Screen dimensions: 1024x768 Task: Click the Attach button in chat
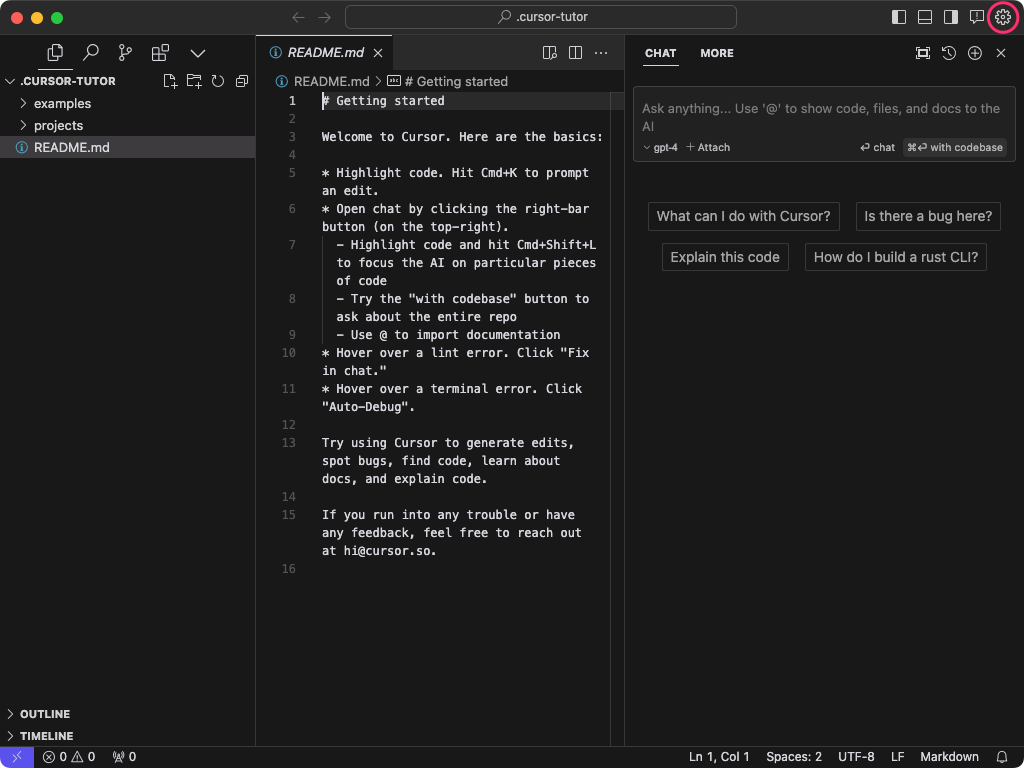[708, 148]
